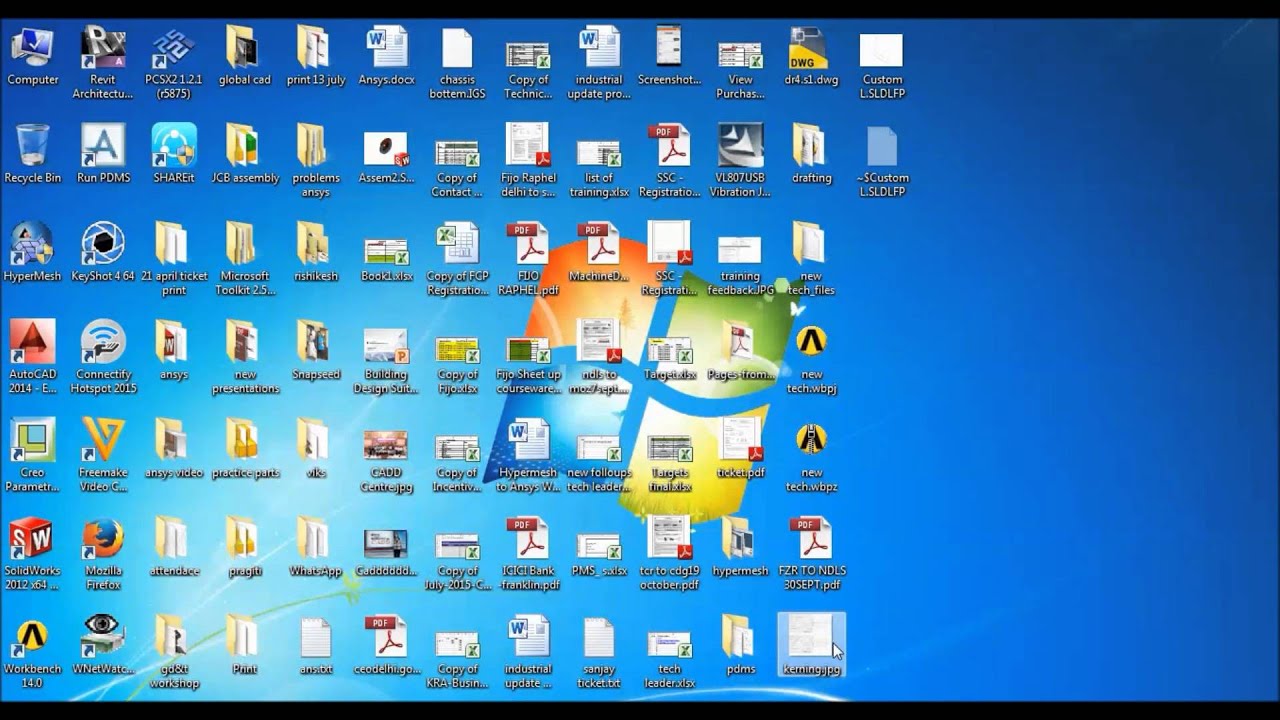Click the "sanjay ticket.txt" file name

[x=599, y=676]
